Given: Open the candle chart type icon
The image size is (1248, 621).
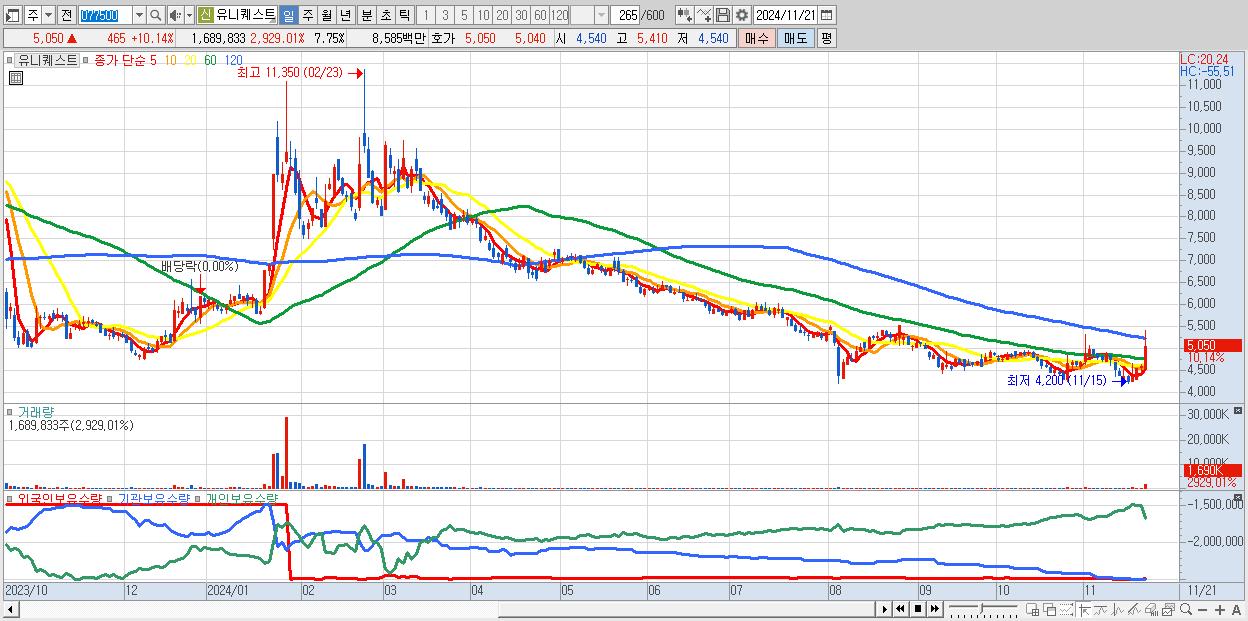Looking at the screenshot, I should [683, 15].
